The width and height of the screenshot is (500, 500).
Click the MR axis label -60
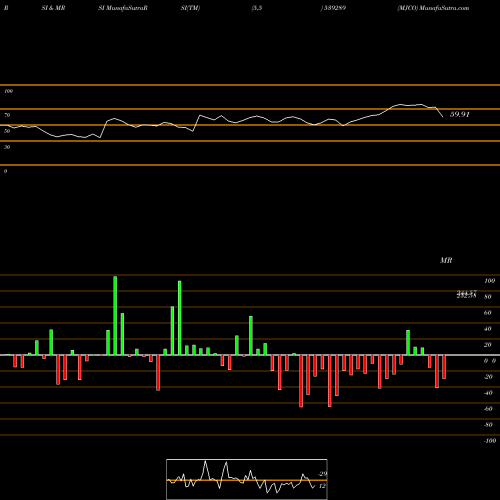click(x=488, y=409)
